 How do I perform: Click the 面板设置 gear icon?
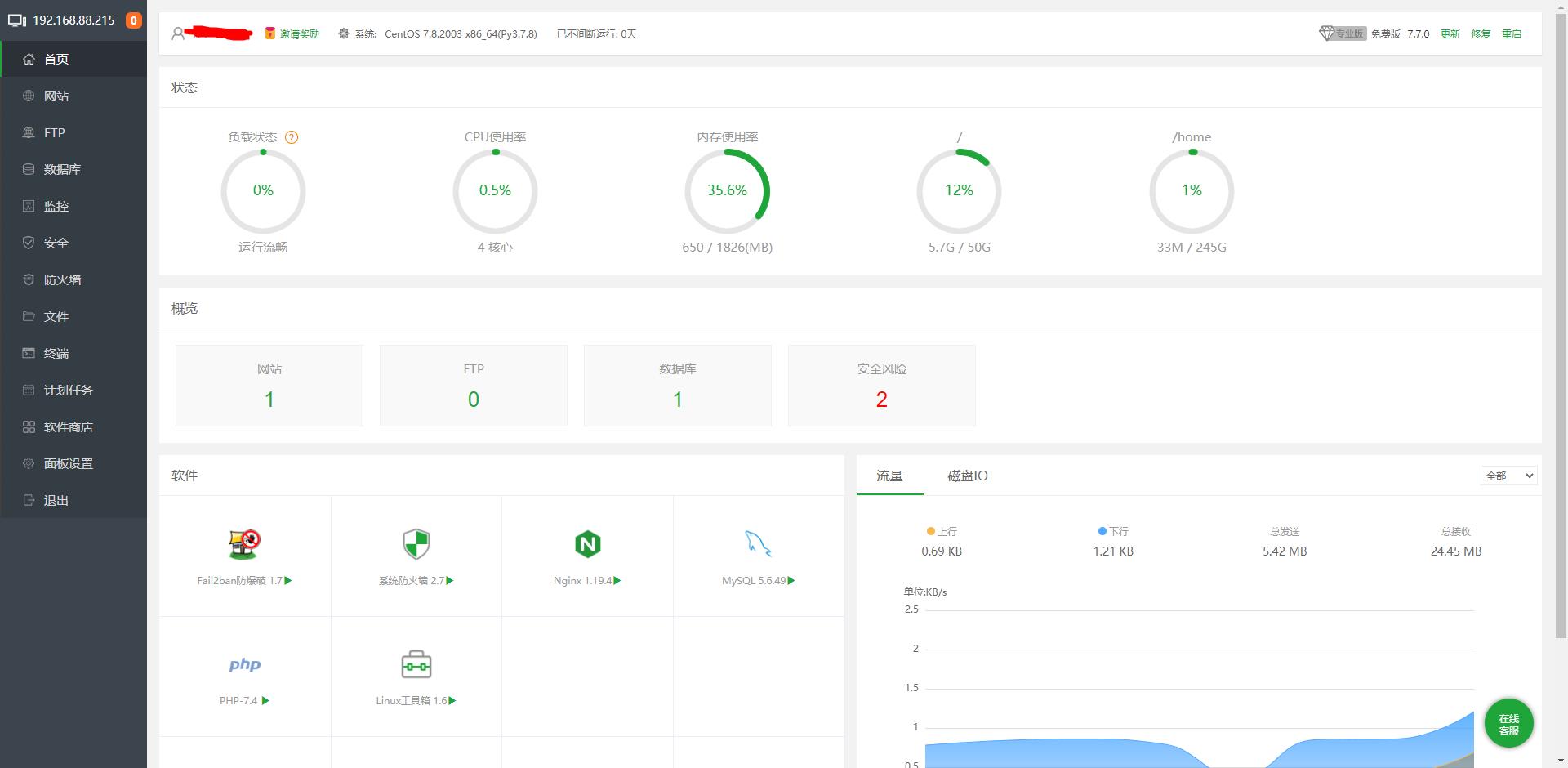29,463
